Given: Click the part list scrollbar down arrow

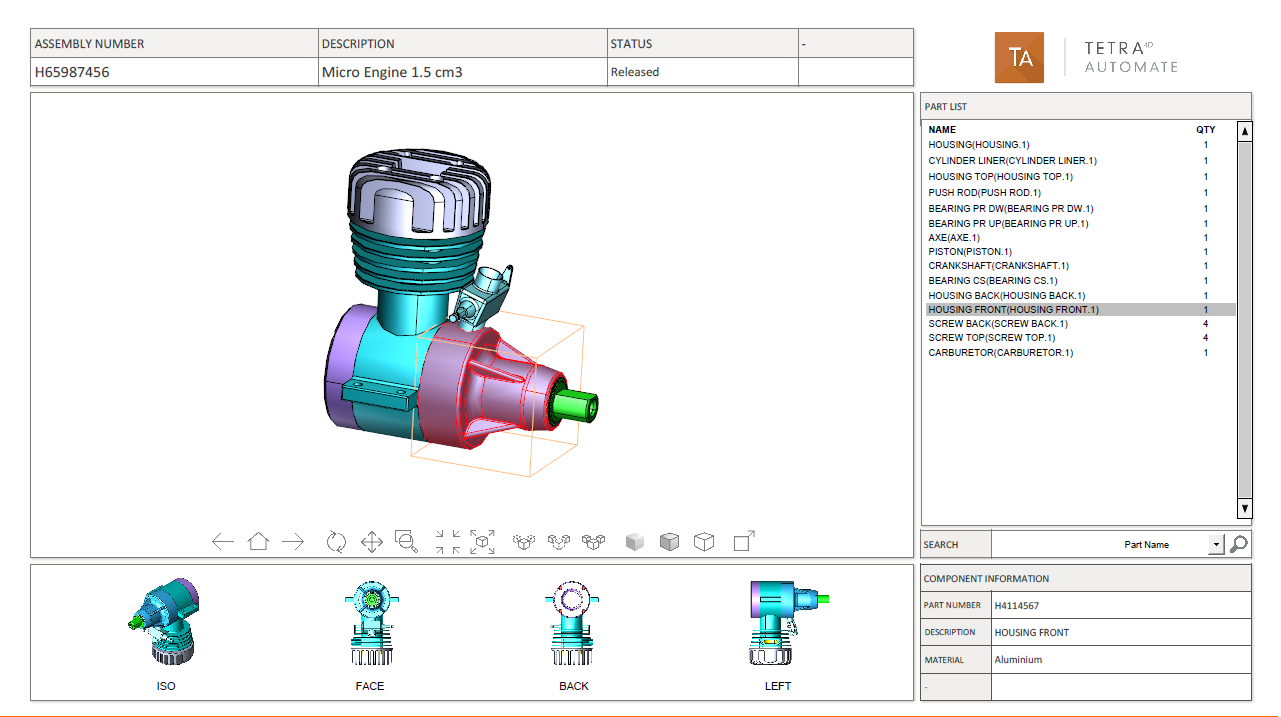Looking at the screenshot, I should [x=1245, y=509].
